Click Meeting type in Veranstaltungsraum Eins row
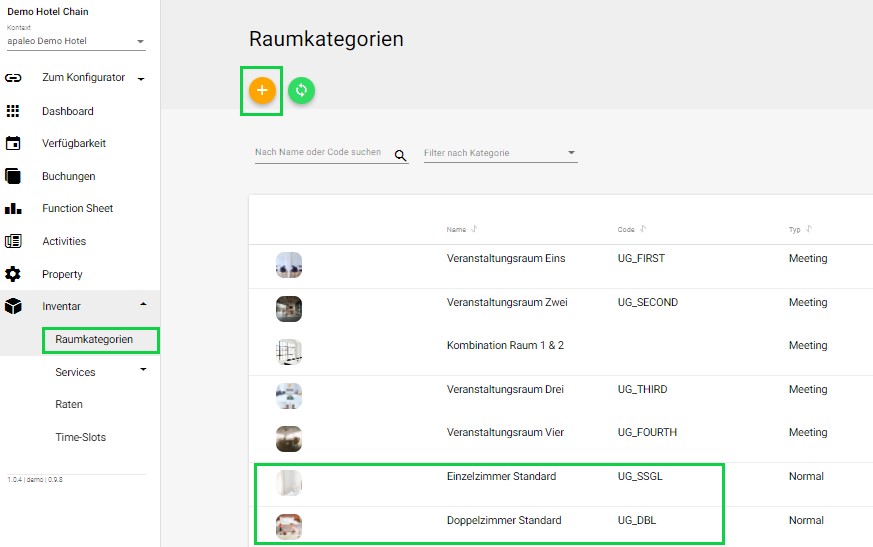Viewport: 873px width, 547px height. (x=808, y=258)
